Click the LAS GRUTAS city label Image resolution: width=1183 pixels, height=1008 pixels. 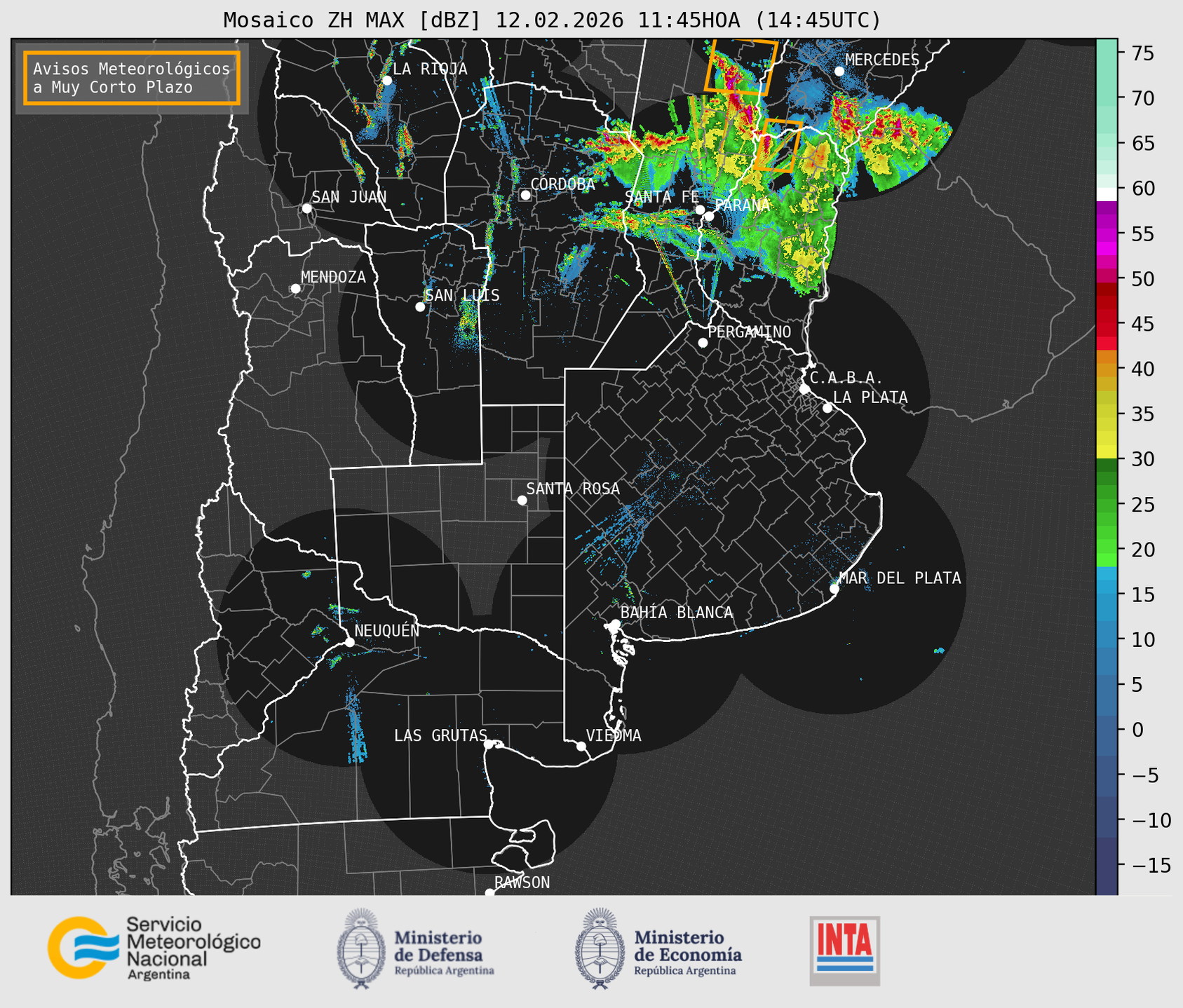pyautogui.click(x=440, y=736)
